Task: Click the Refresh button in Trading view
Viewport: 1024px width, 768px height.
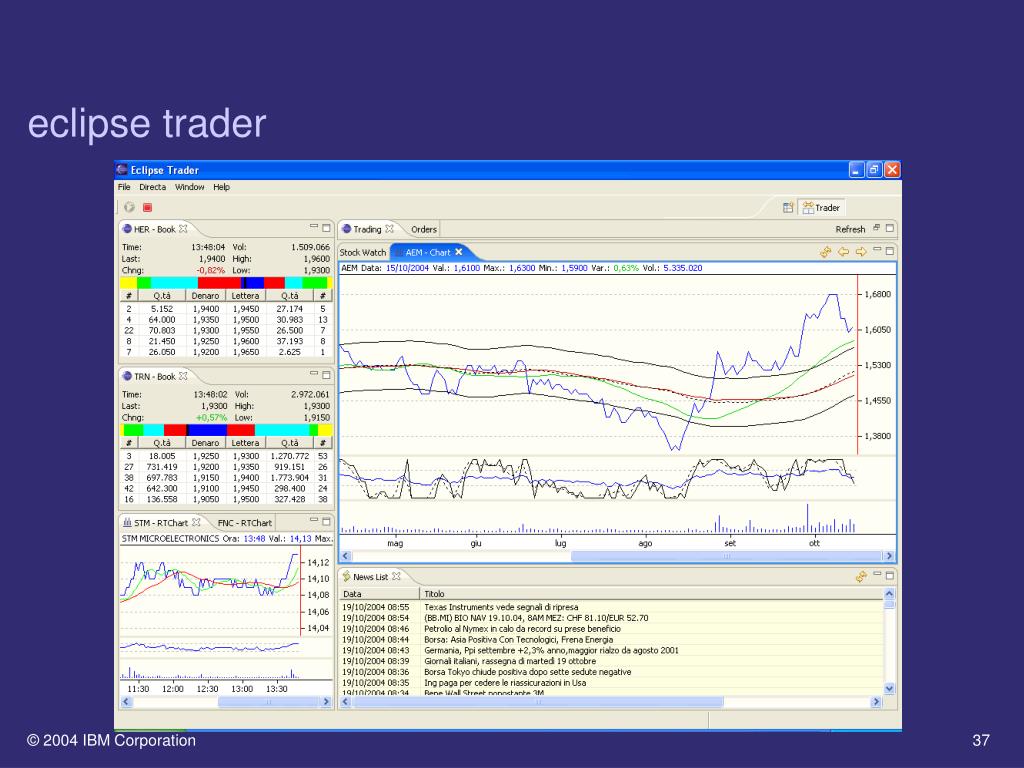Action: tap(850, 229)
